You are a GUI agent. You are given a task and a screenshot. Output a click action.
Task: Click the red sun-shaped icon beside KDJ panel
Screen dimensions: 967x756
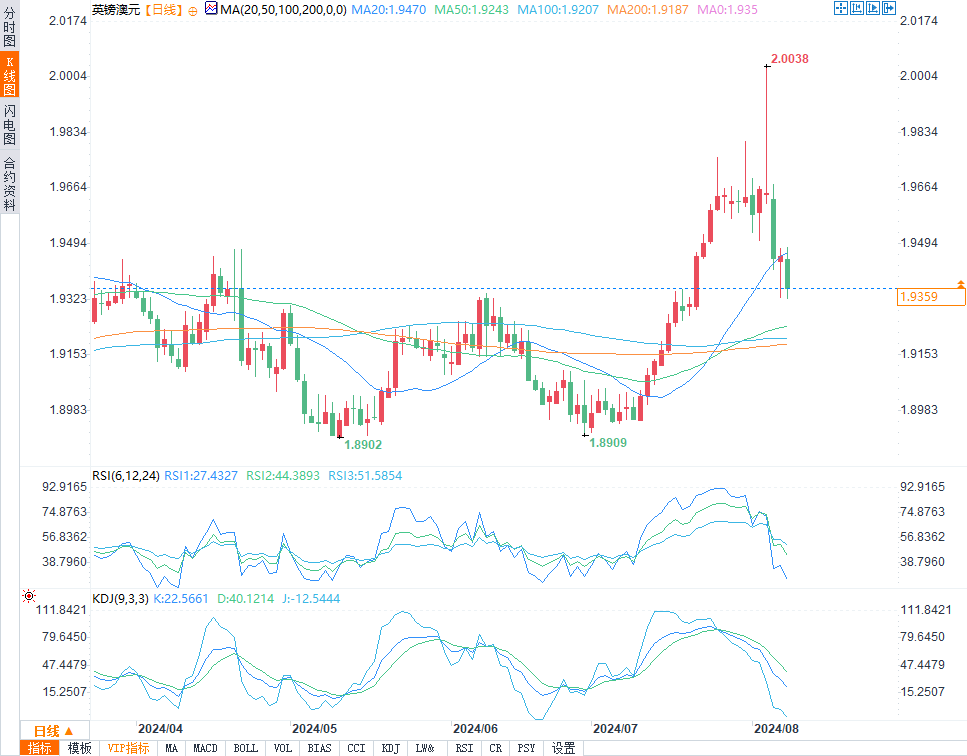(29, 596)
